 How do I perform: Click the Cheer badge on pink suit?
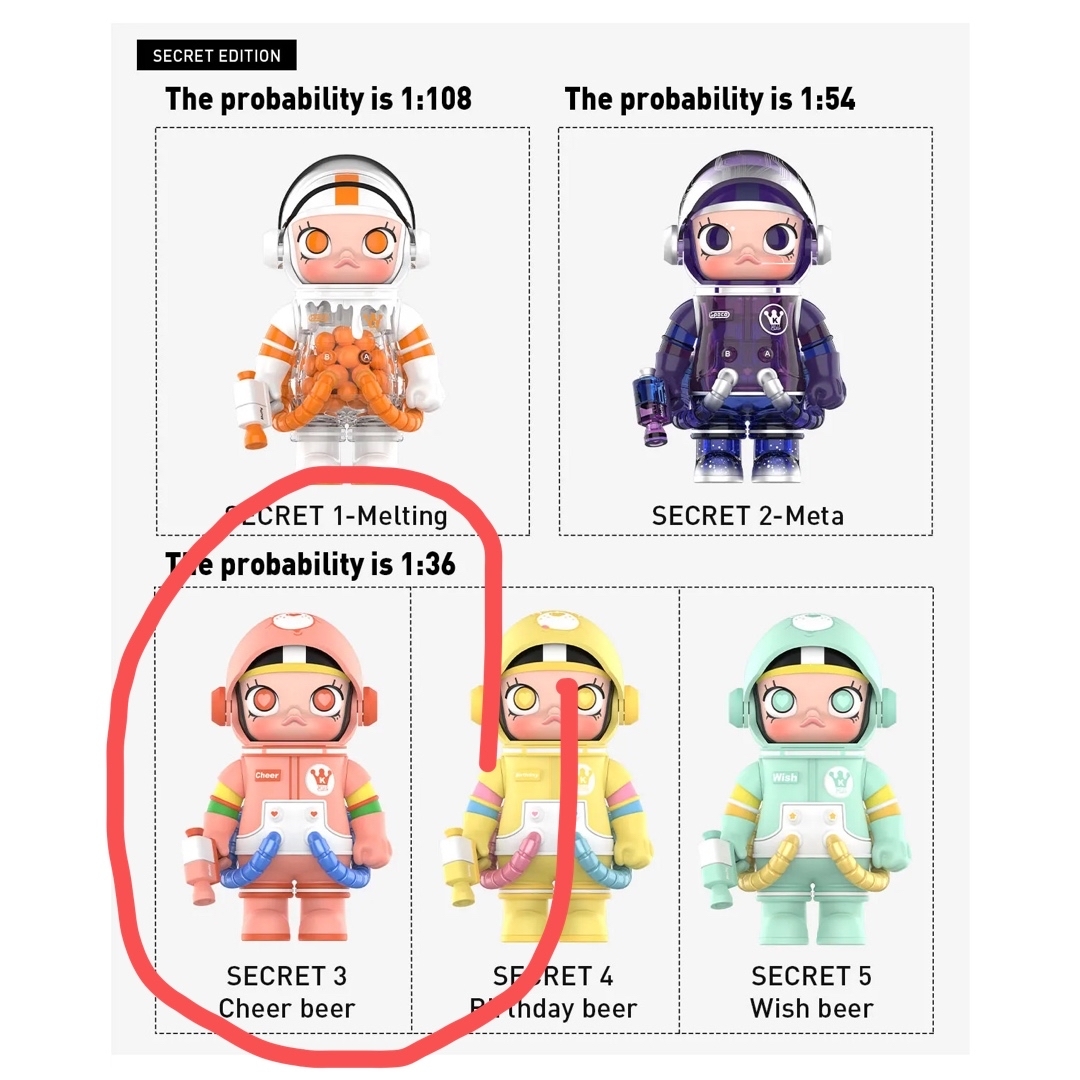point(267,775)
